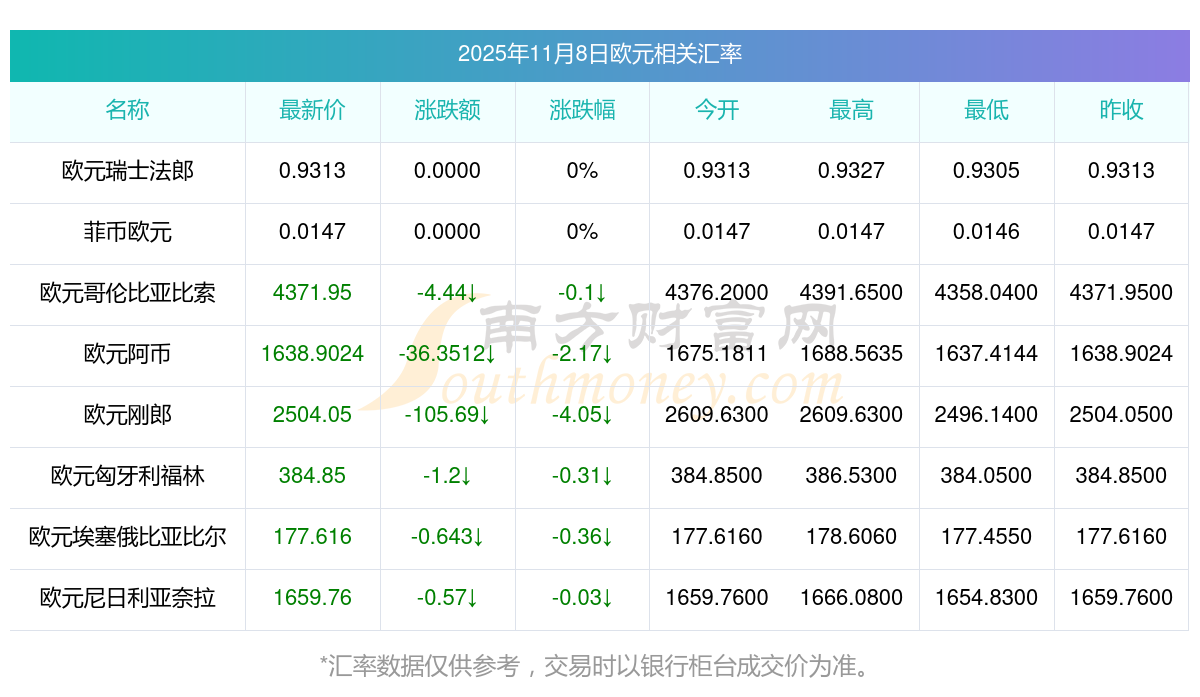Click highest value 178.6060
Image resolution: width=1200 pixels, height=697 pixels.
851,537
